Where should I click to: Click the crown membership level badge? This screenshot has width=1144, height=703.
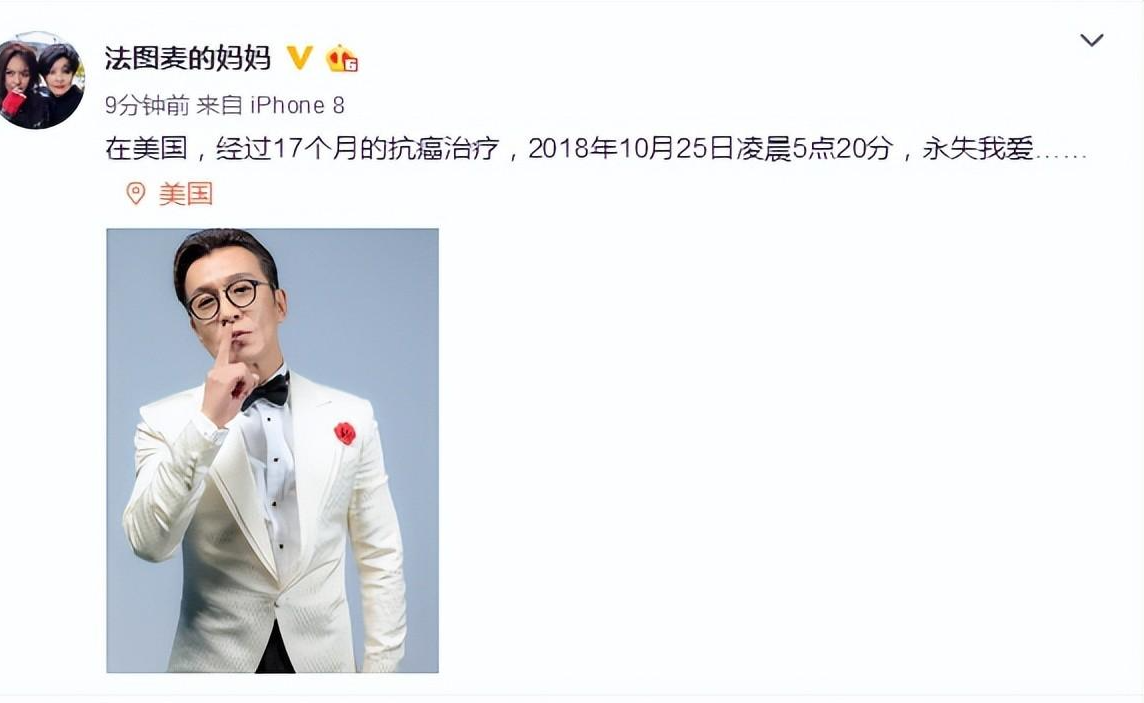tap(341, 58)
